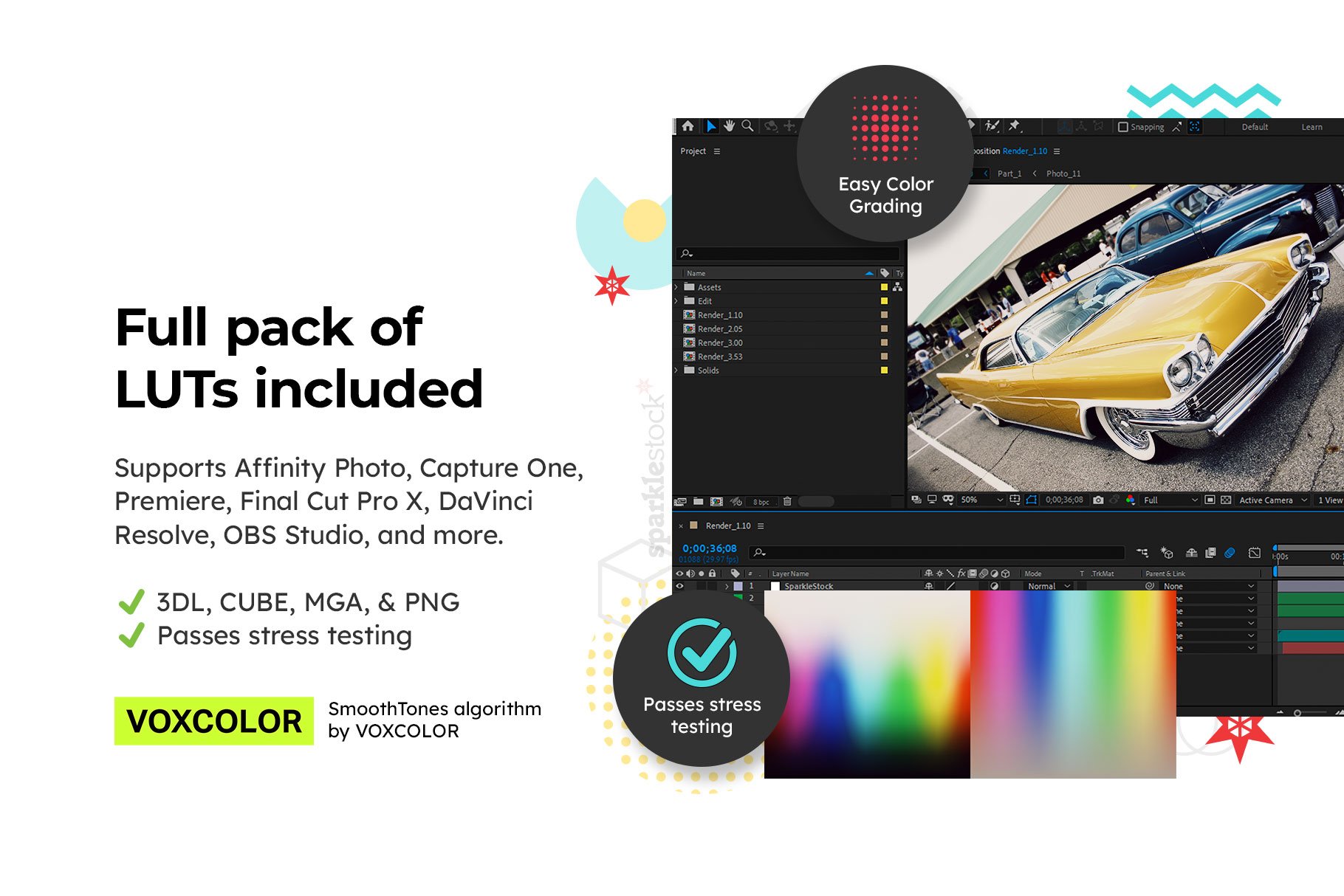Open the Graph Editor in timeline

(x=1255, y=552)
